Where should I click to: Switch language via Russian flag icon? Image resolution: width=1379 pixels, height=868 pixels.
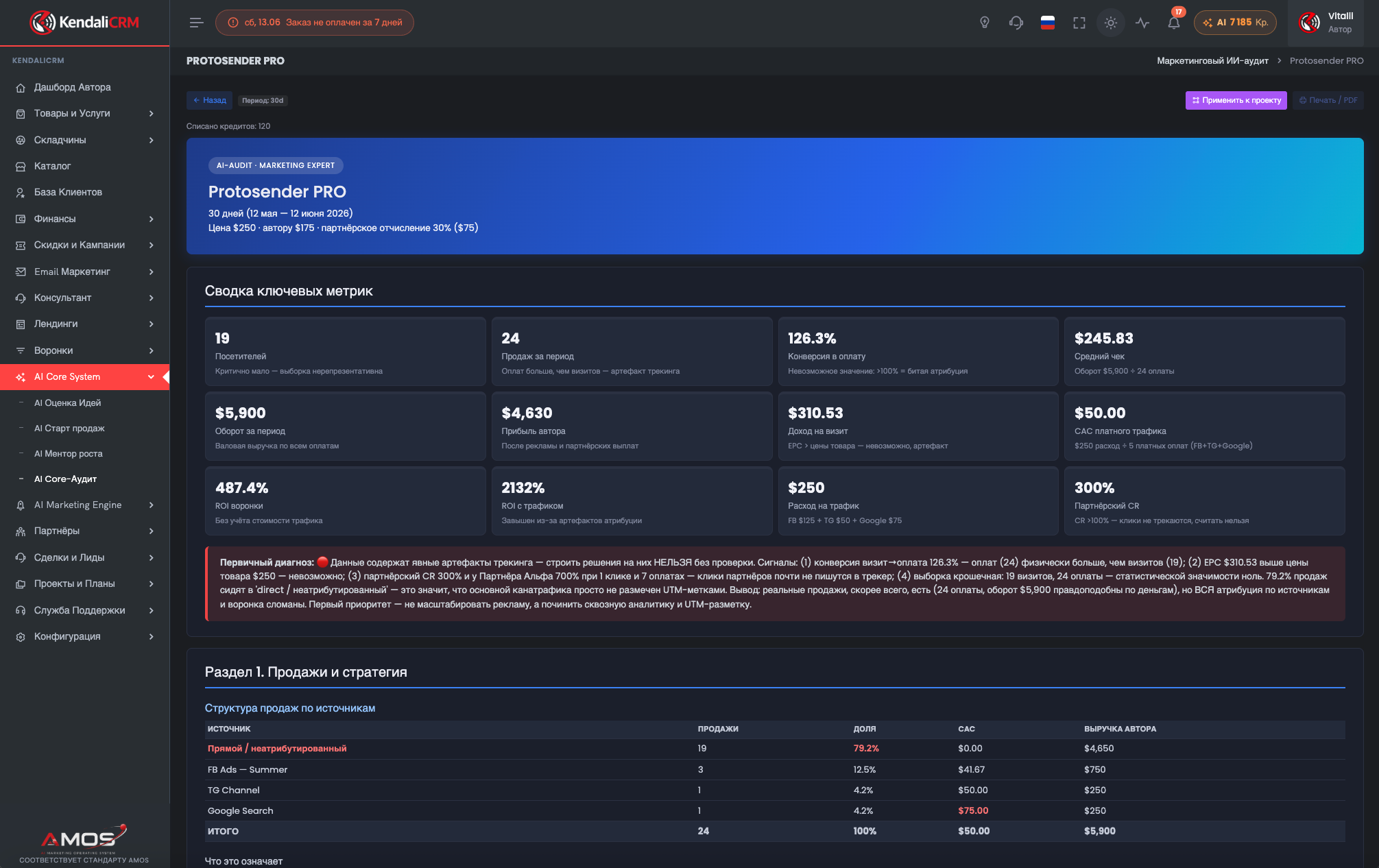click(x=1048, y=23)
